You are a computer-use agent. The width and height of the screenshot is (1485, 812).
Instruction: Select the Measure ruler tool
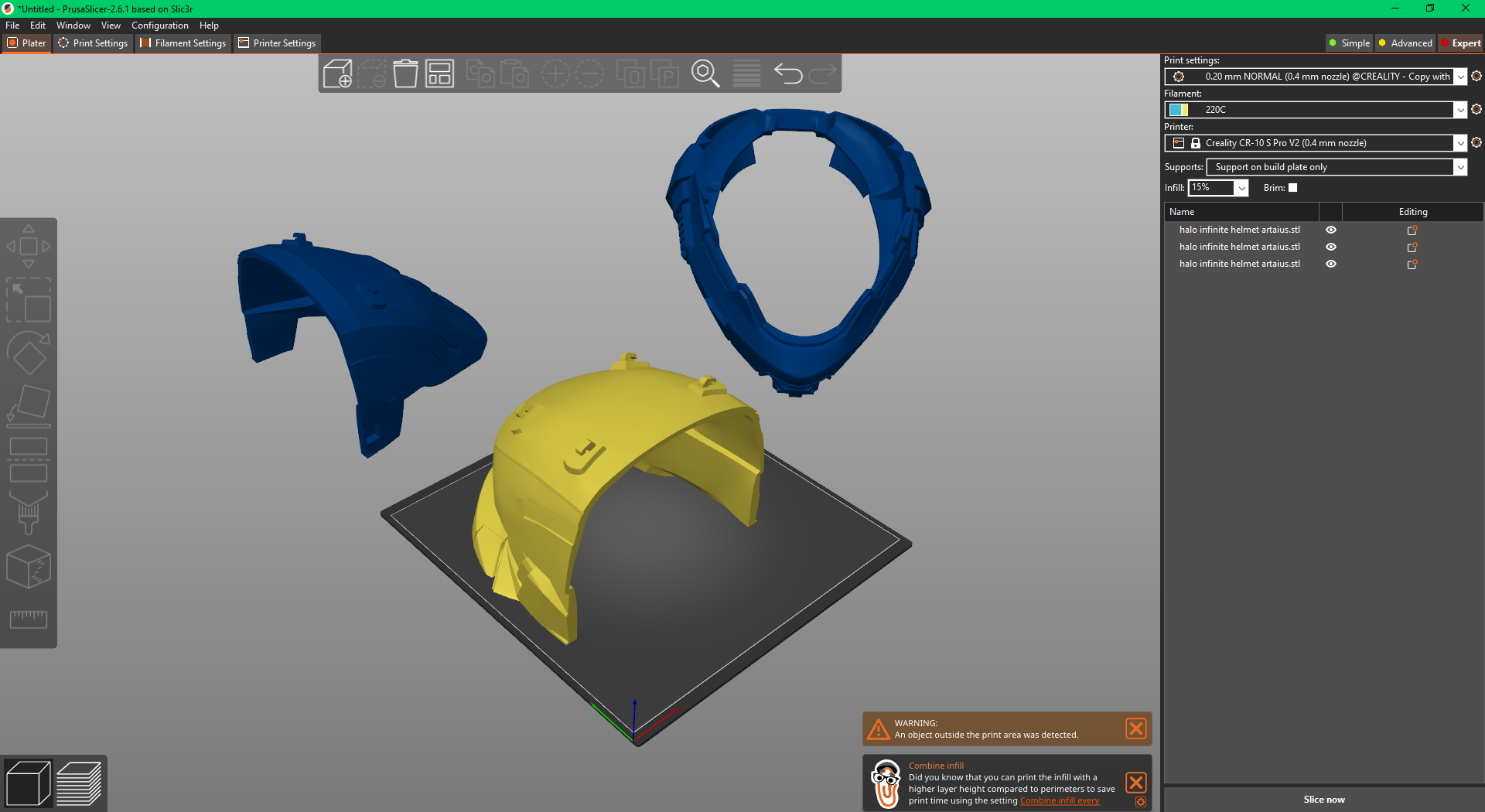coord(29,619)
